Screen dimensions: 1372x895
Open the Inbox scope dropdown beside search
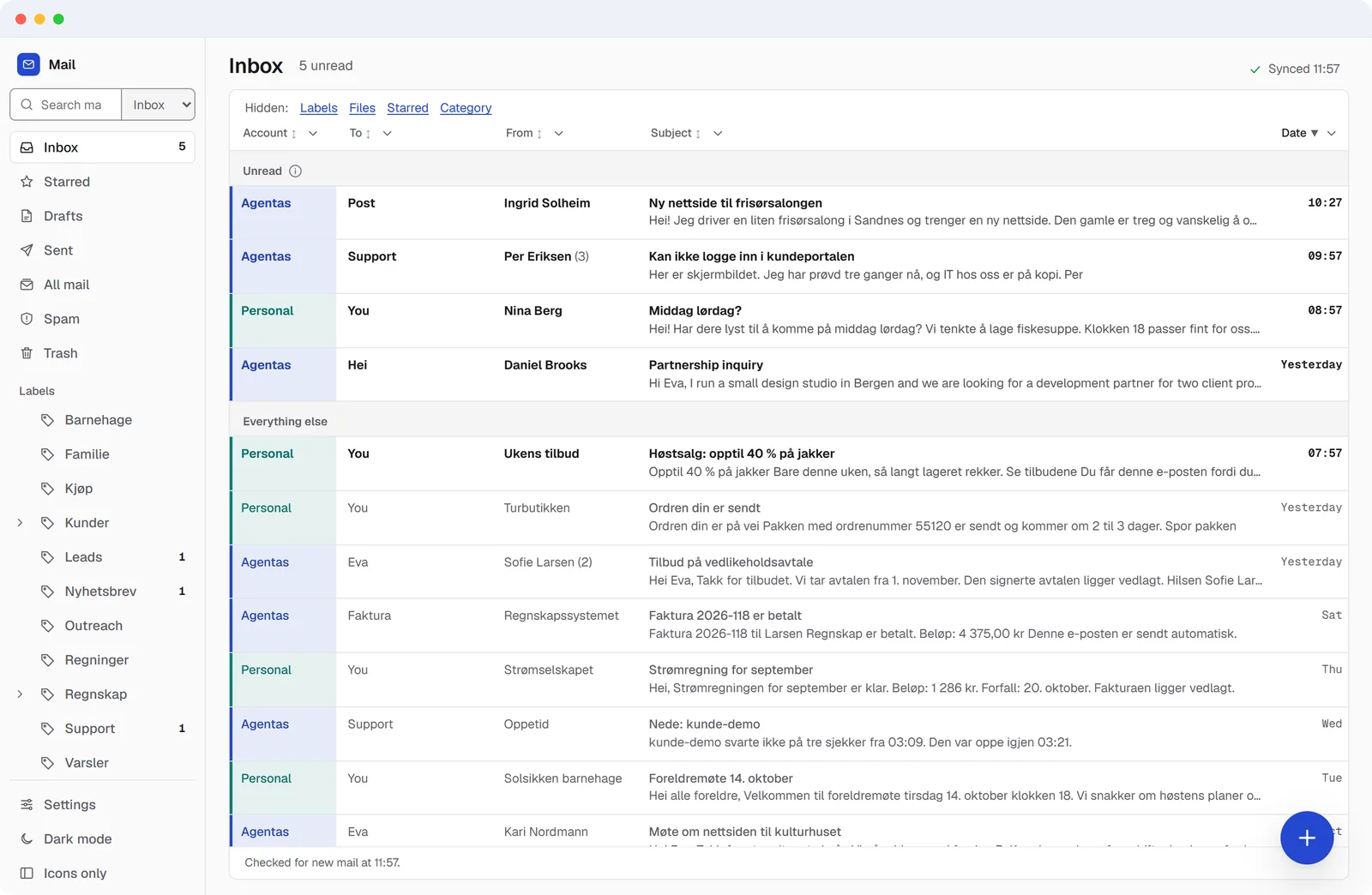coord(159,105)
